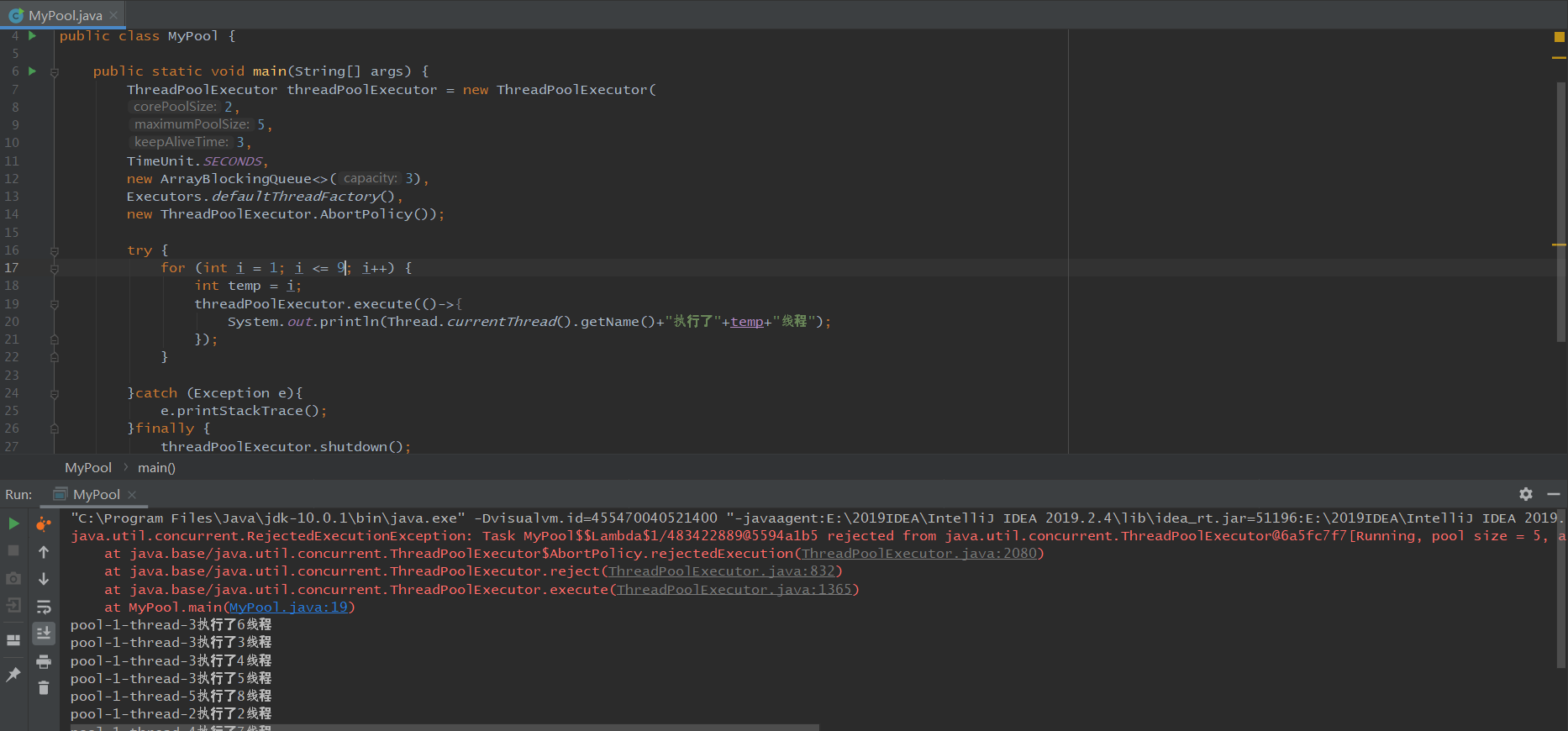Viewport: 1568px width, 731px height.
Task: Click the corePoolSize parameter hint
Action: pos(175,107)
